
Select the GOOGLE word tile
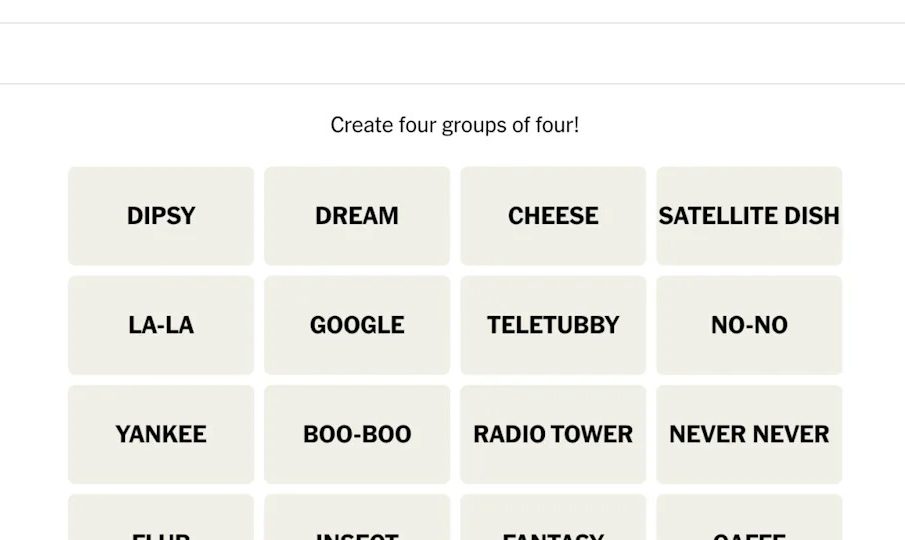pos(357,325)
